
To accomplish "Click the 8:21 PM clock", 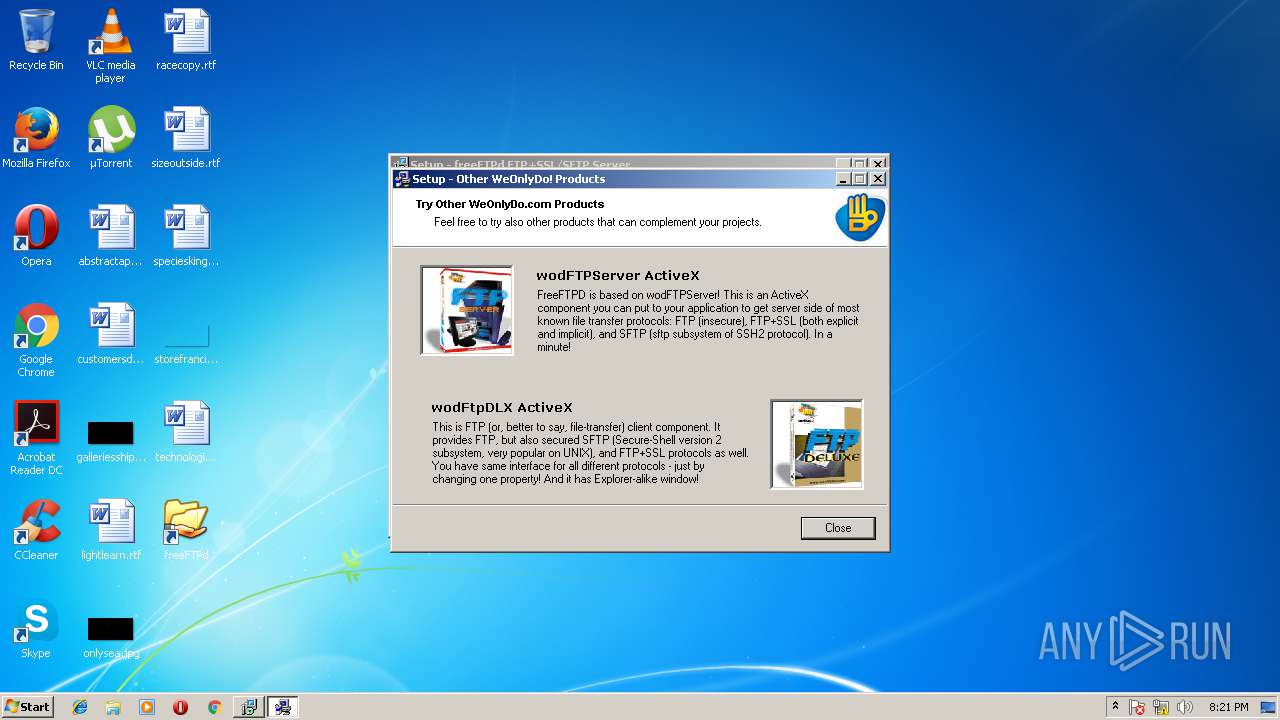I will click(x=1228, y=707).
